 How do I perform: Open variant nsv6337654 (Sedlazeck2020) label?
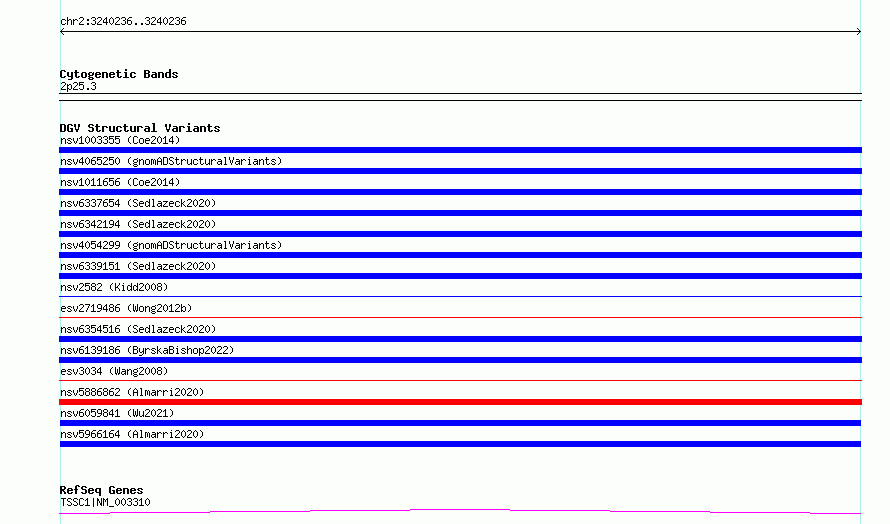pyautogui.click(x=138, y=203)
